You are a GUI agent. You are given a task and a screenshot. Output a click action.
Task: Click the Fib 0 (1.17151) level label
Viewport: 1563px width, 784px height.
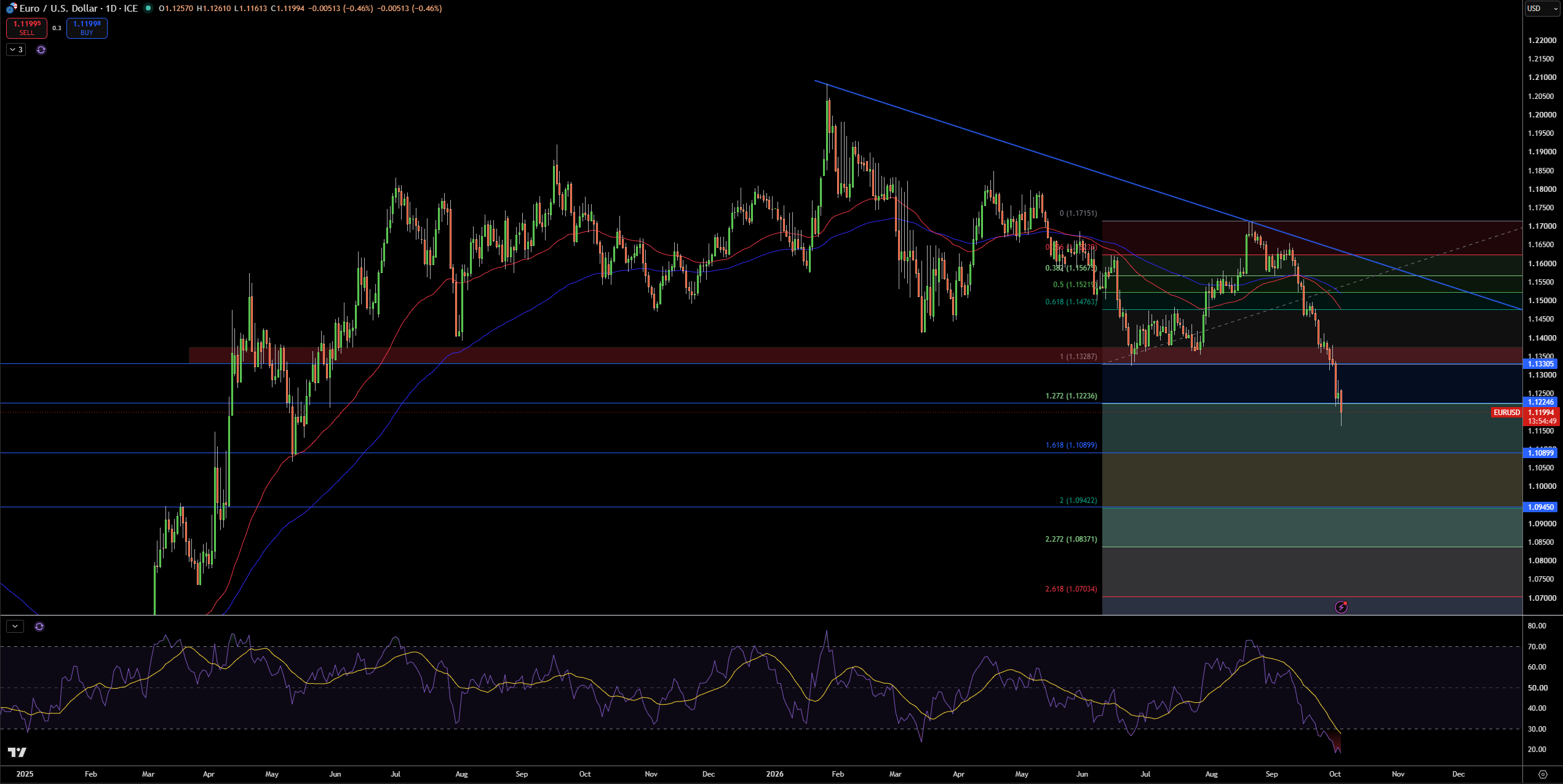(1078, 213)
